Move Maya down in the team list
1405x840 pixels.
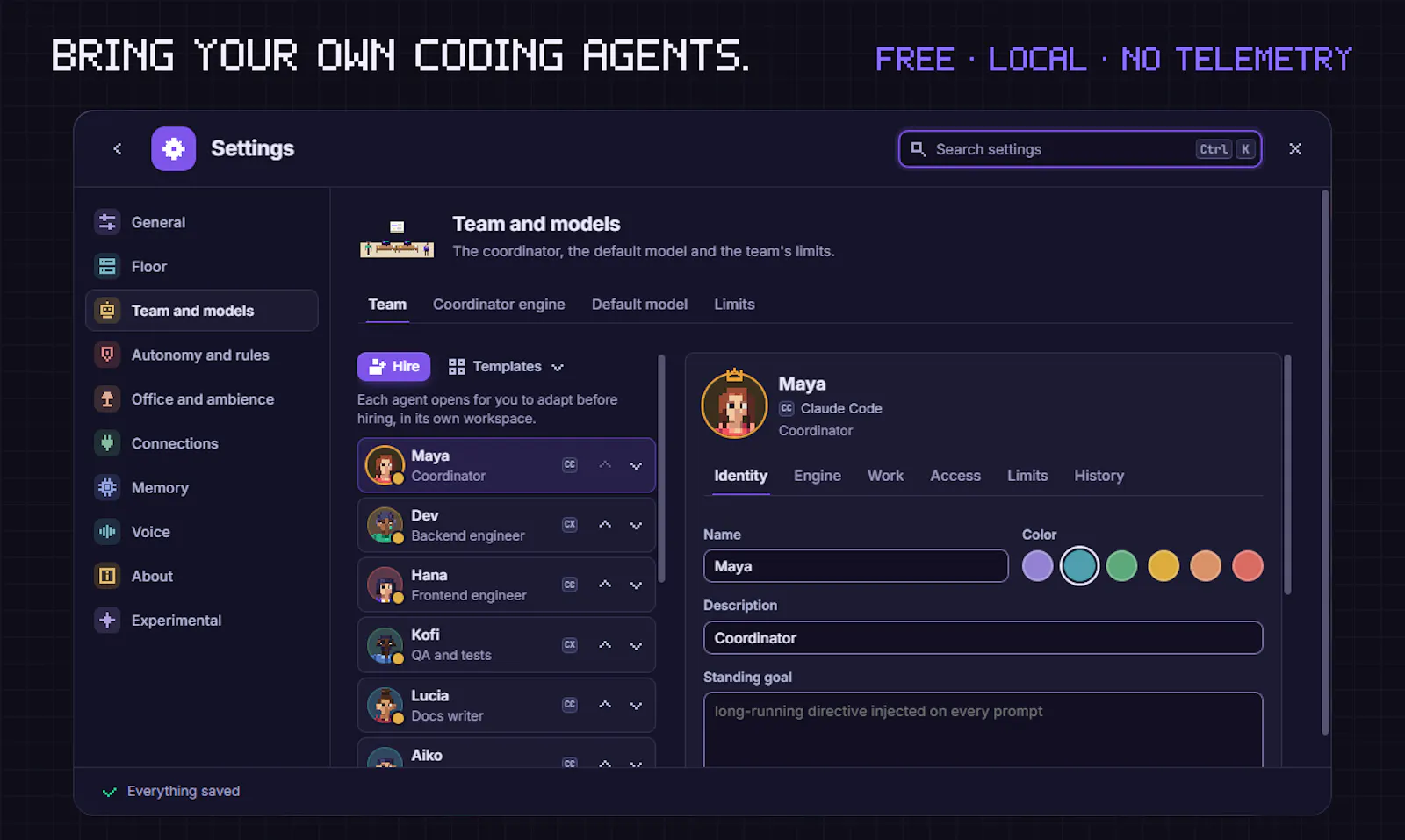point(636,465)
